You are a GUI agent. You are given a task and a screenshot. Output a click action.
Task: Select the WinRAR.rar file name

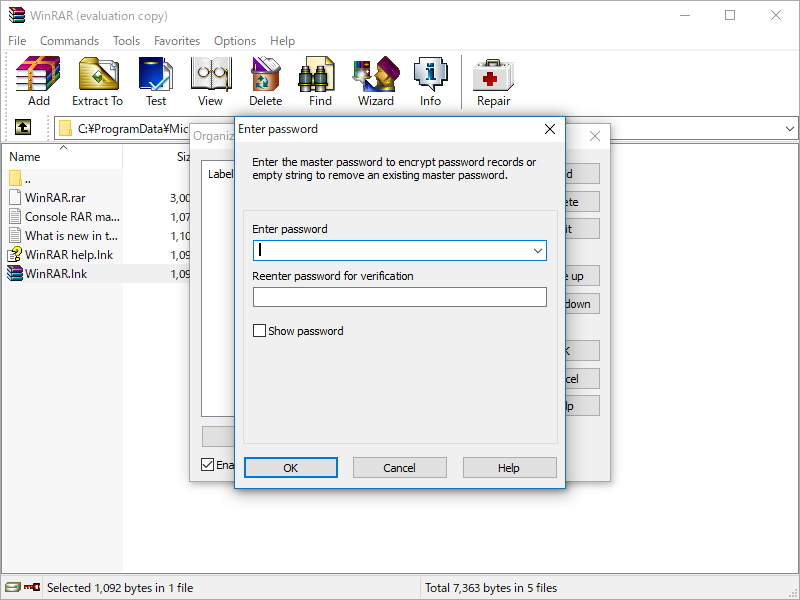pyautogui.click(x=55, y=197)
